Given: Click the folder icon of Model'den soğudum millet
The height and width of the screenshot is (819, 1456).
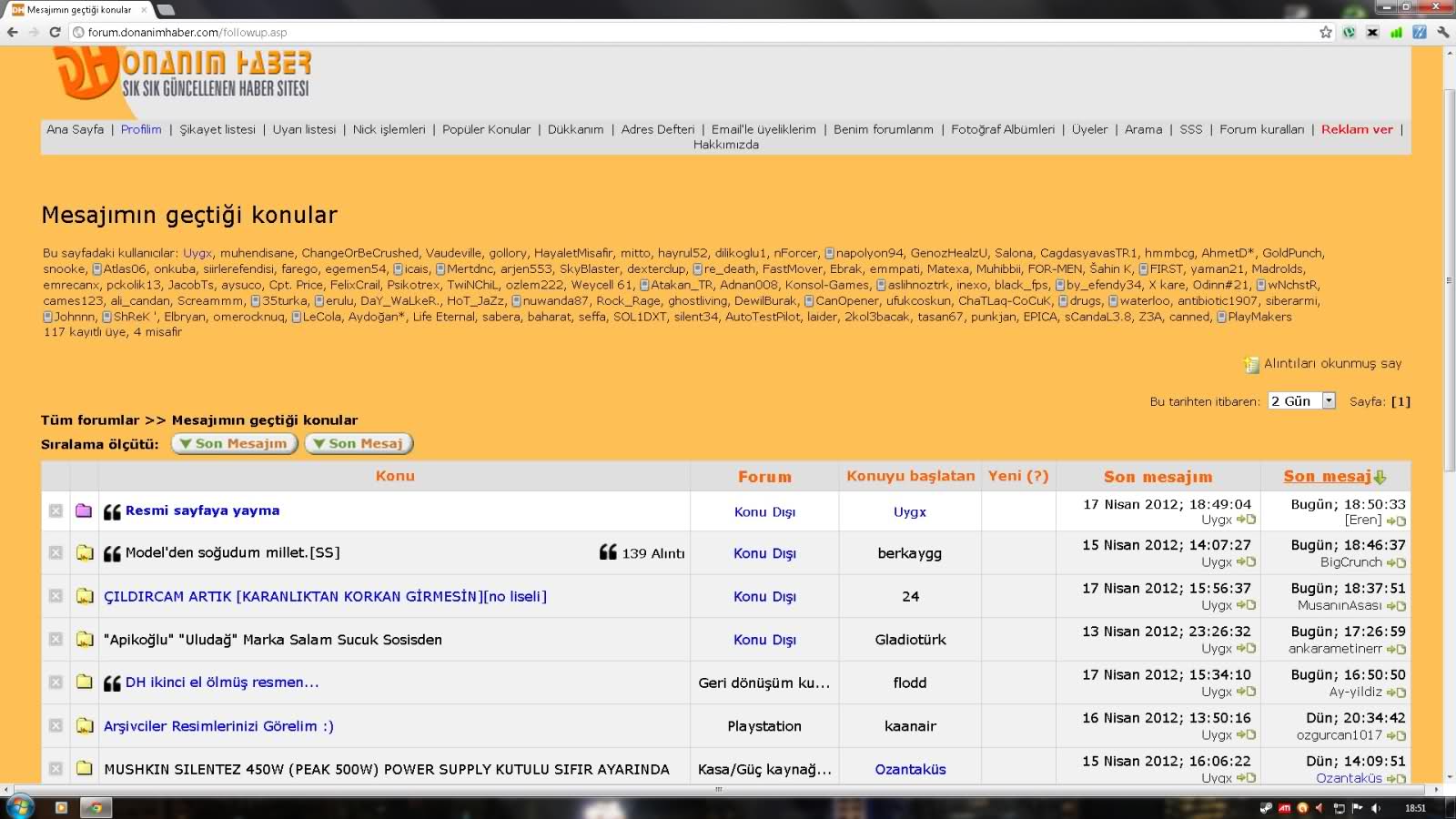Looking at the screenshot, I should coord(85,552).
